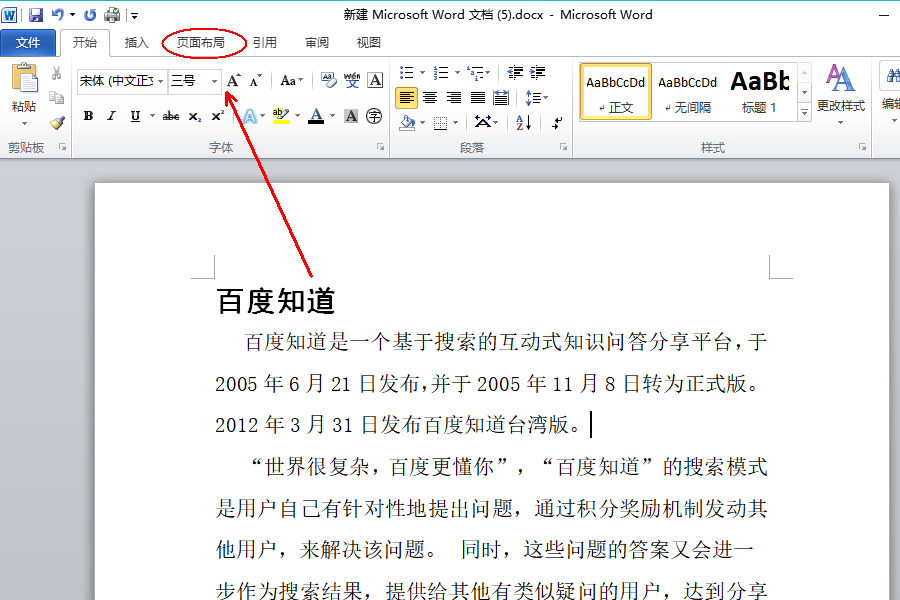Select the 正文 style

pyautogui.click(x=616, y=92)
